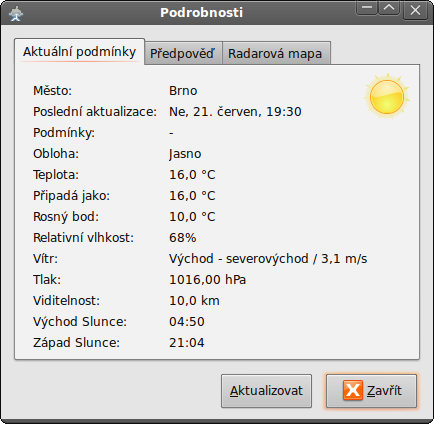Click the temperature value next to Teplota
The height and width of the screenshot is (424, 434).
pos(192,175)
